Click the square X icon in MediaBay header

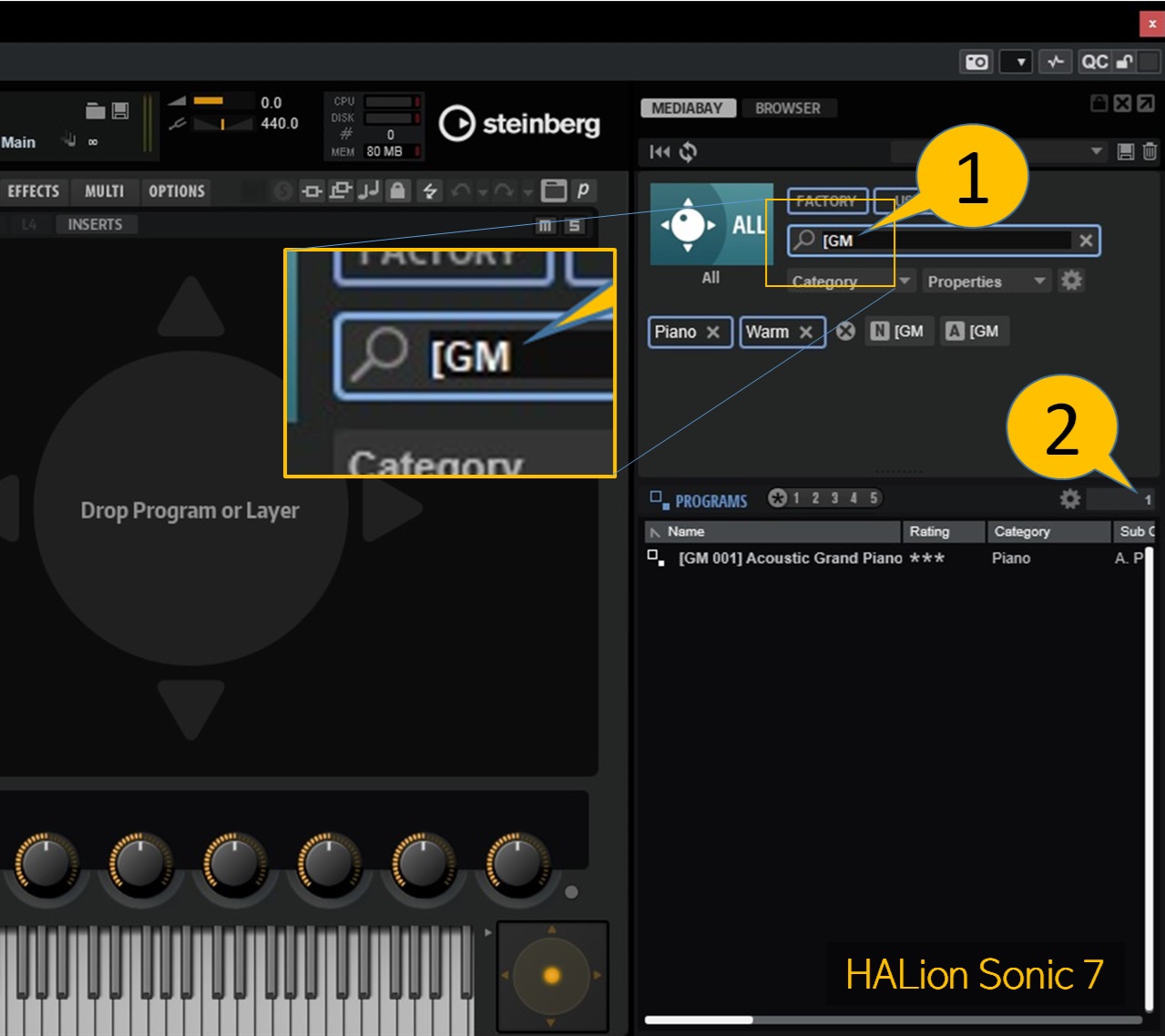click(1122, 103)
